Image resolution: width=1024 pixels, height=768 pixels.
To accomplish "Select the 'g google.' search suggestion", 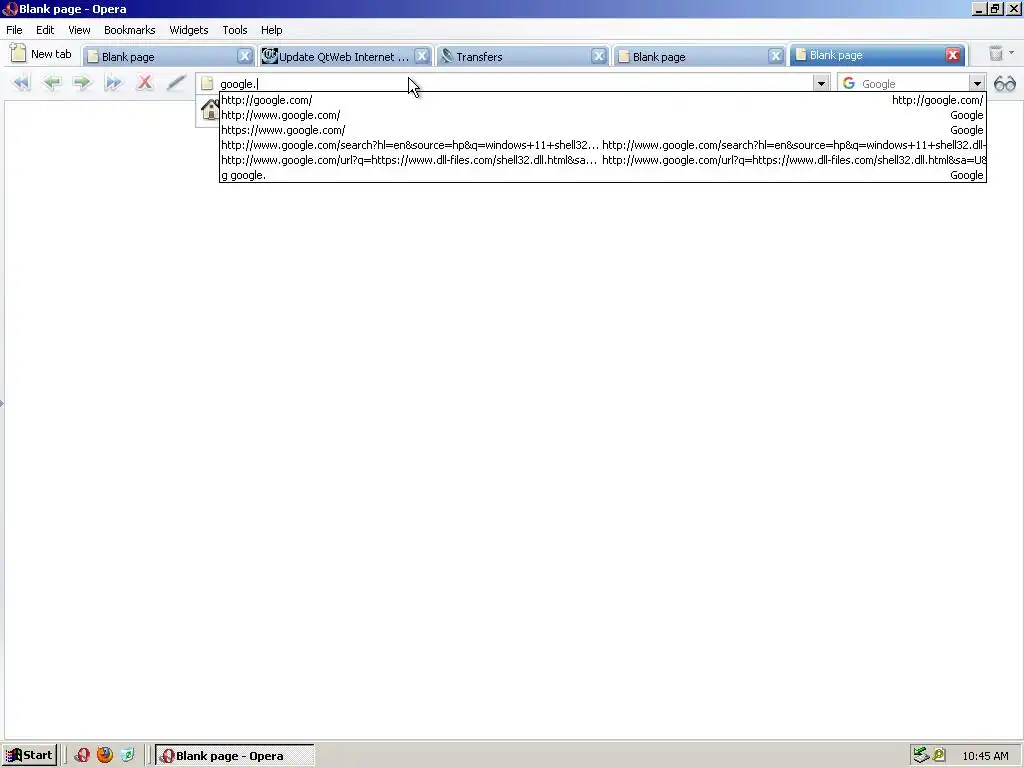I will (602, 175).
